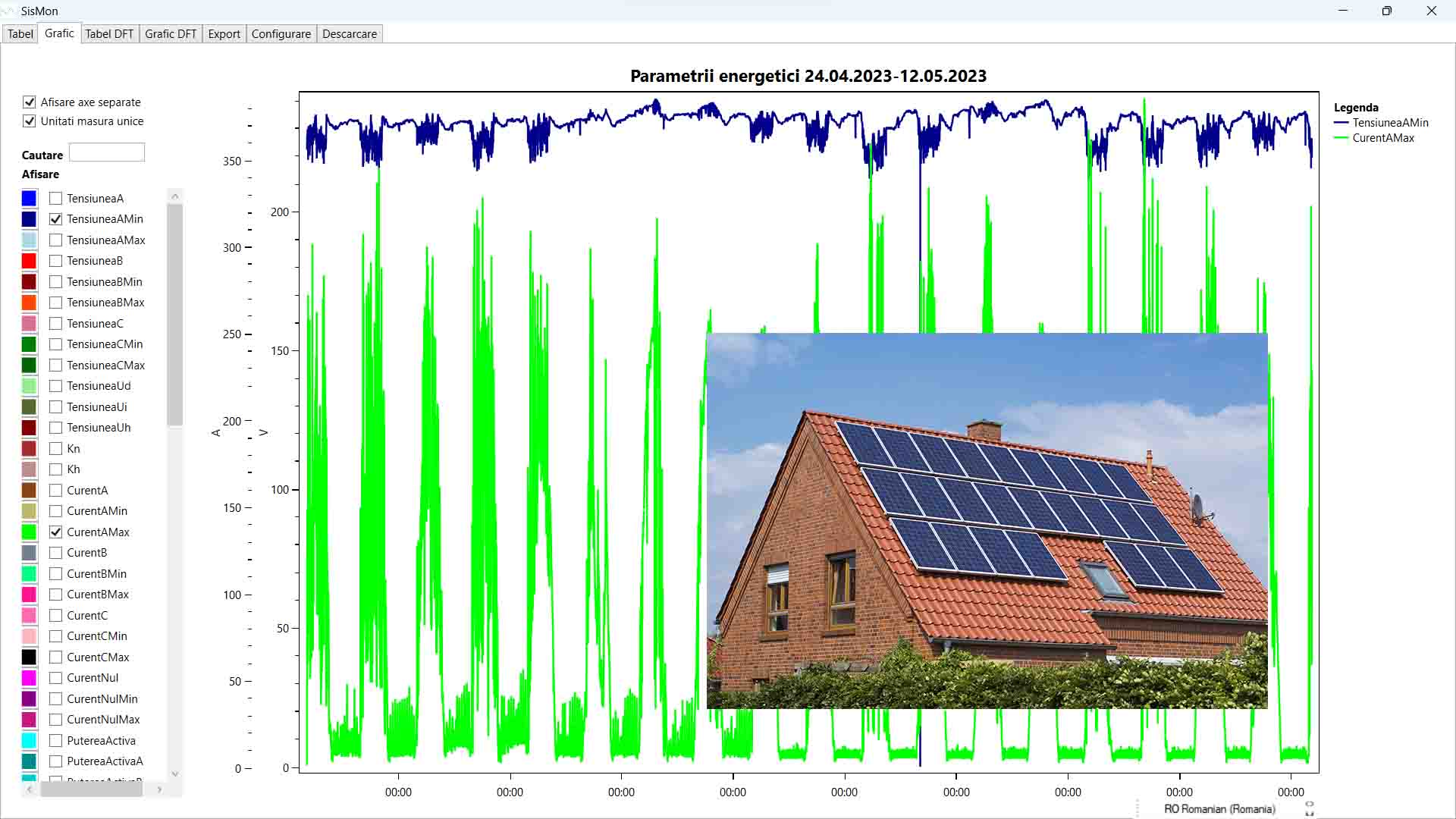Uncheck the CurentAMax series
Image resolution: width=1456 pixels, height=819 pixels.
55,532
